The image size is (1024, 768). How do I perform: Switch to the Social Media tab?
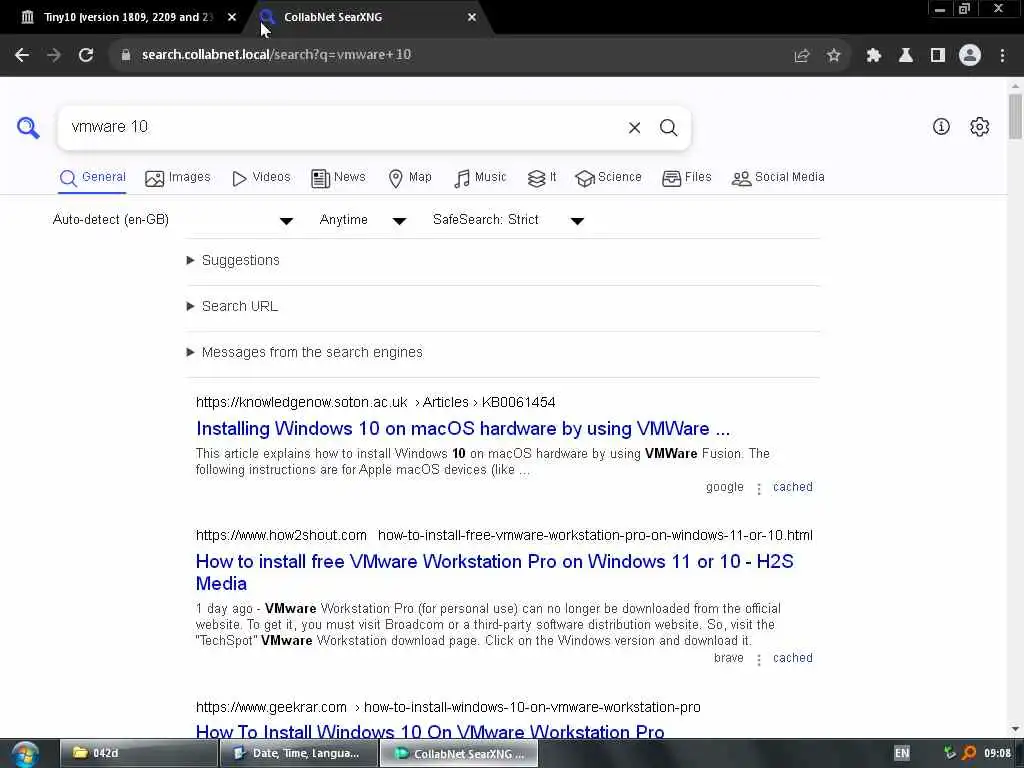[778, 177]
